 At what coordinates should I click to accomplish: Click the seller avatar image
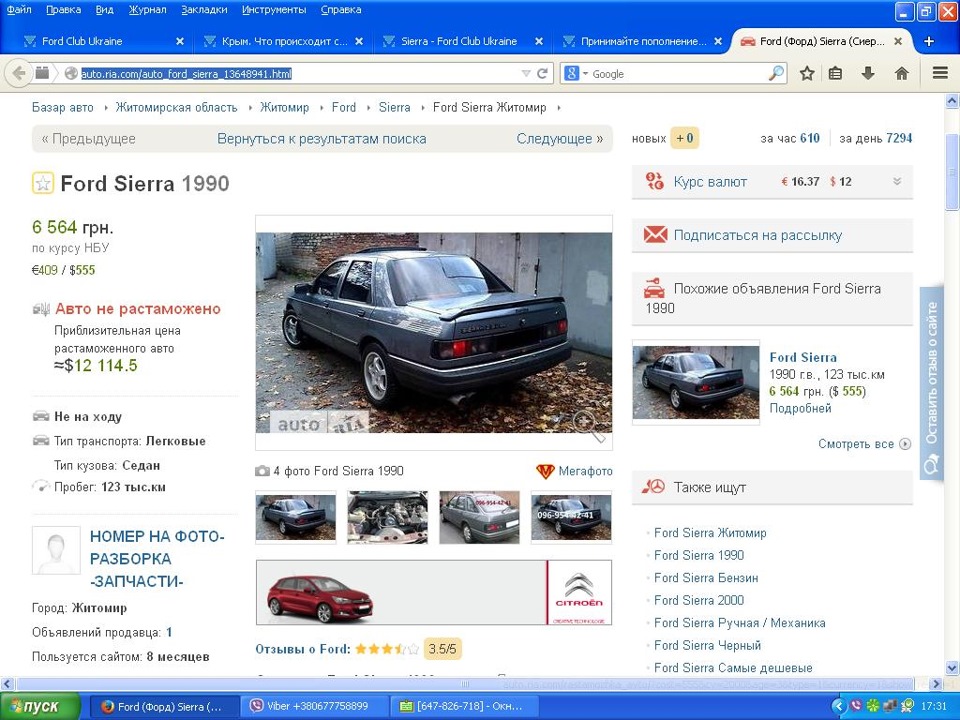(56, 550)
